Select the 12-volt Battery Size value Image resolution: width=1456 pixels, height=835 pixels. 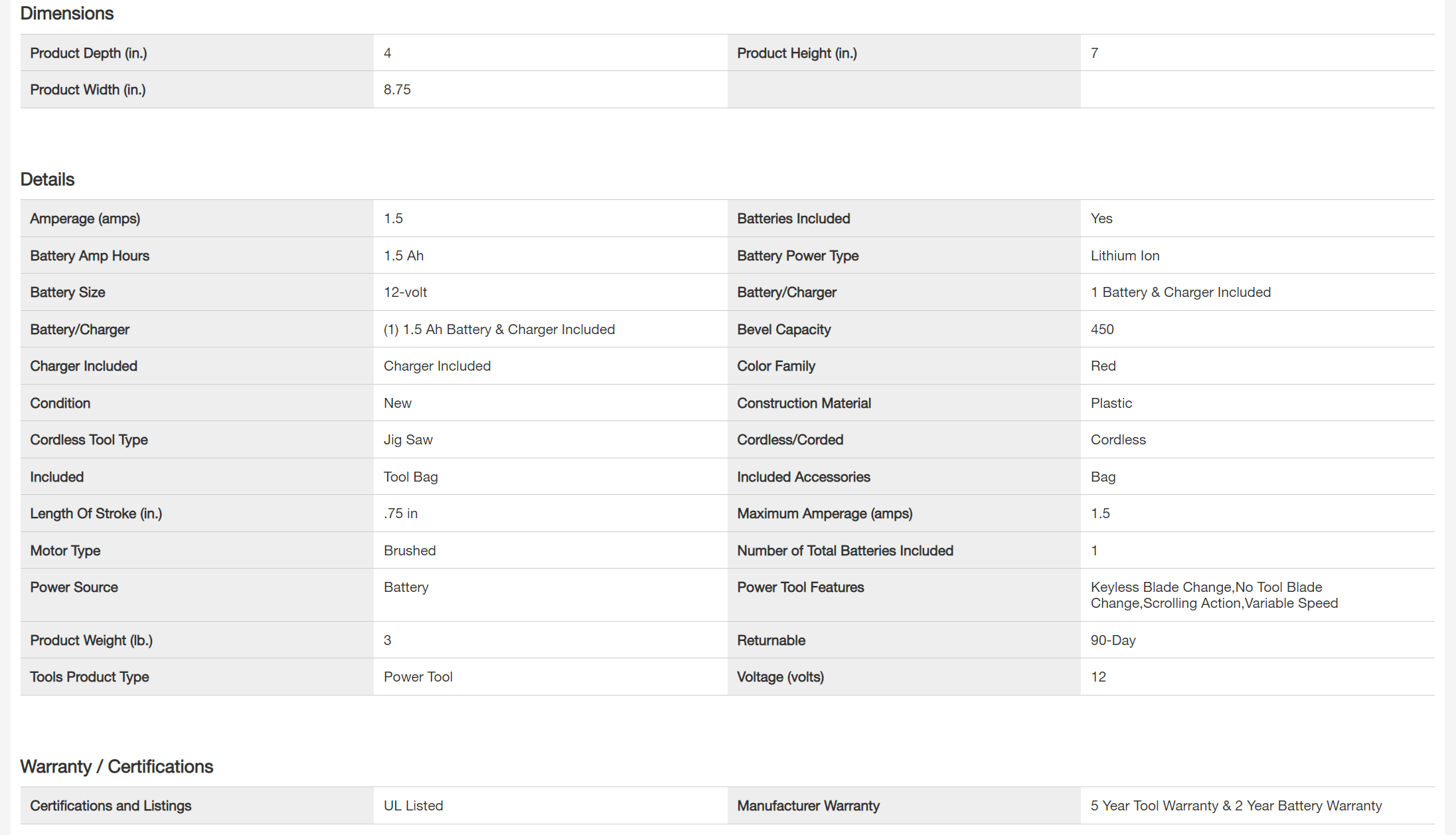click(405, 292)
